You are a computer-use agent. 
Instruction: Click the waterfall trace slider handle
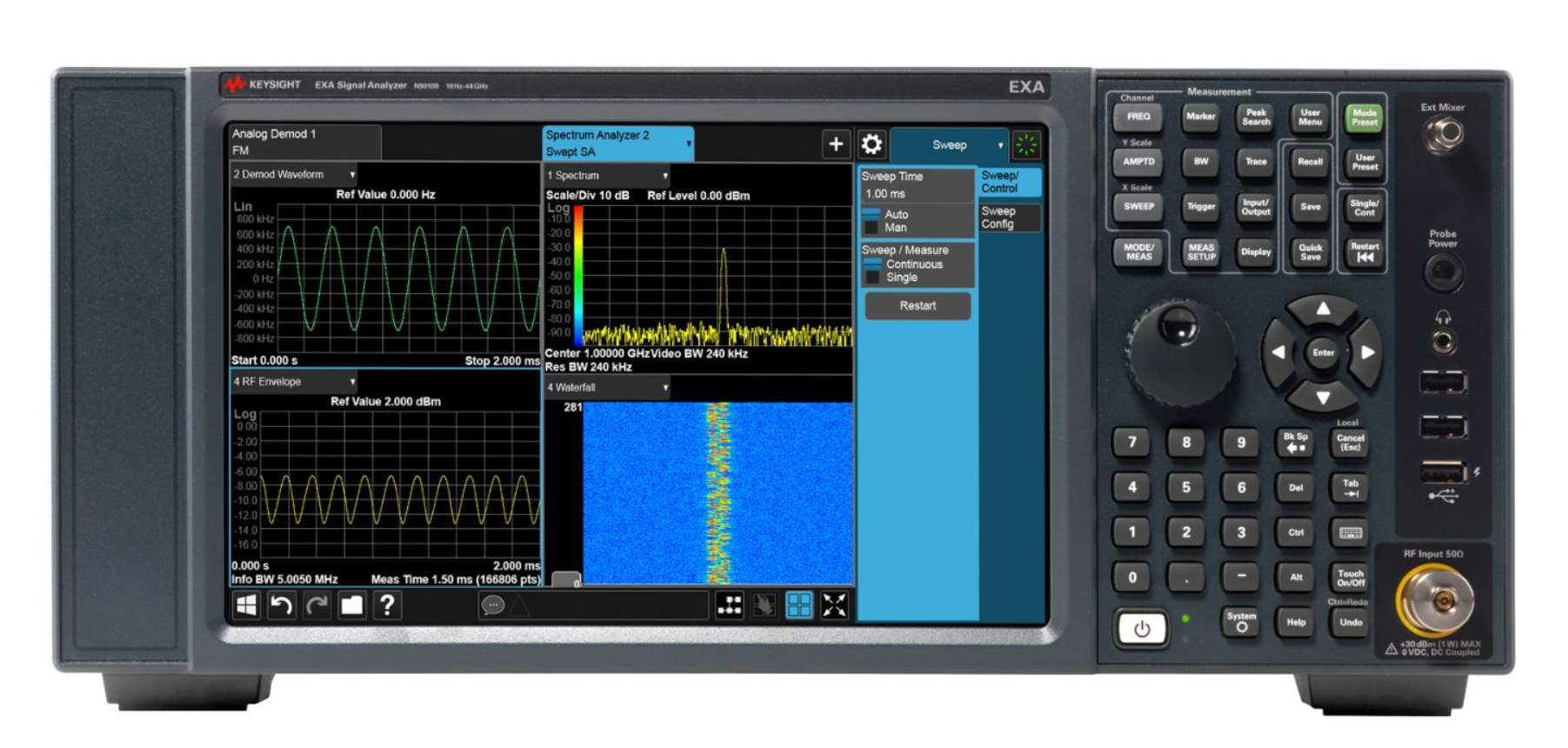(566, 579)
